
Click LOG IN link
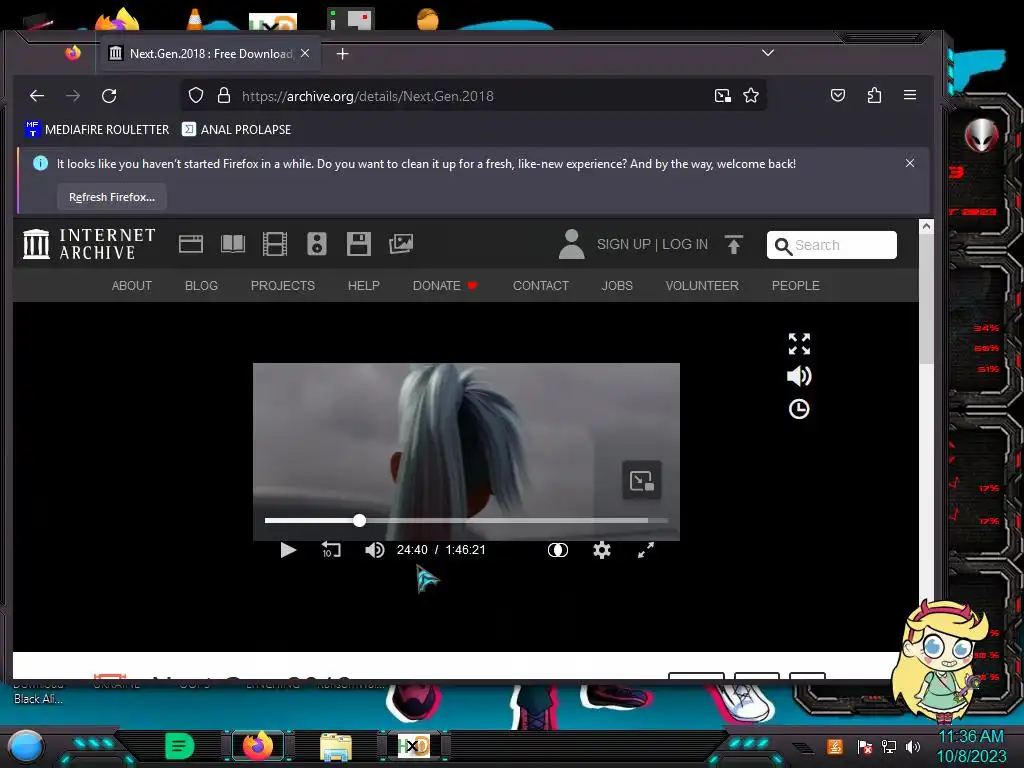coord(685,244)
